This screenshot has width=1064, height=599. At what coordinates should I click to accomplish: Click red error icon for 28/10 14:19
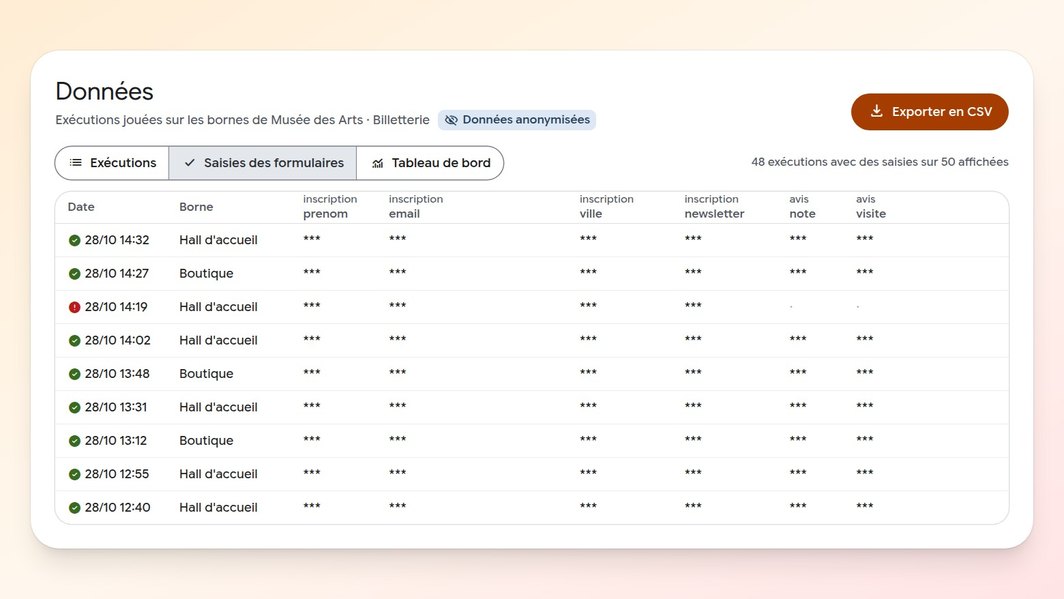(x=75, y=307)
